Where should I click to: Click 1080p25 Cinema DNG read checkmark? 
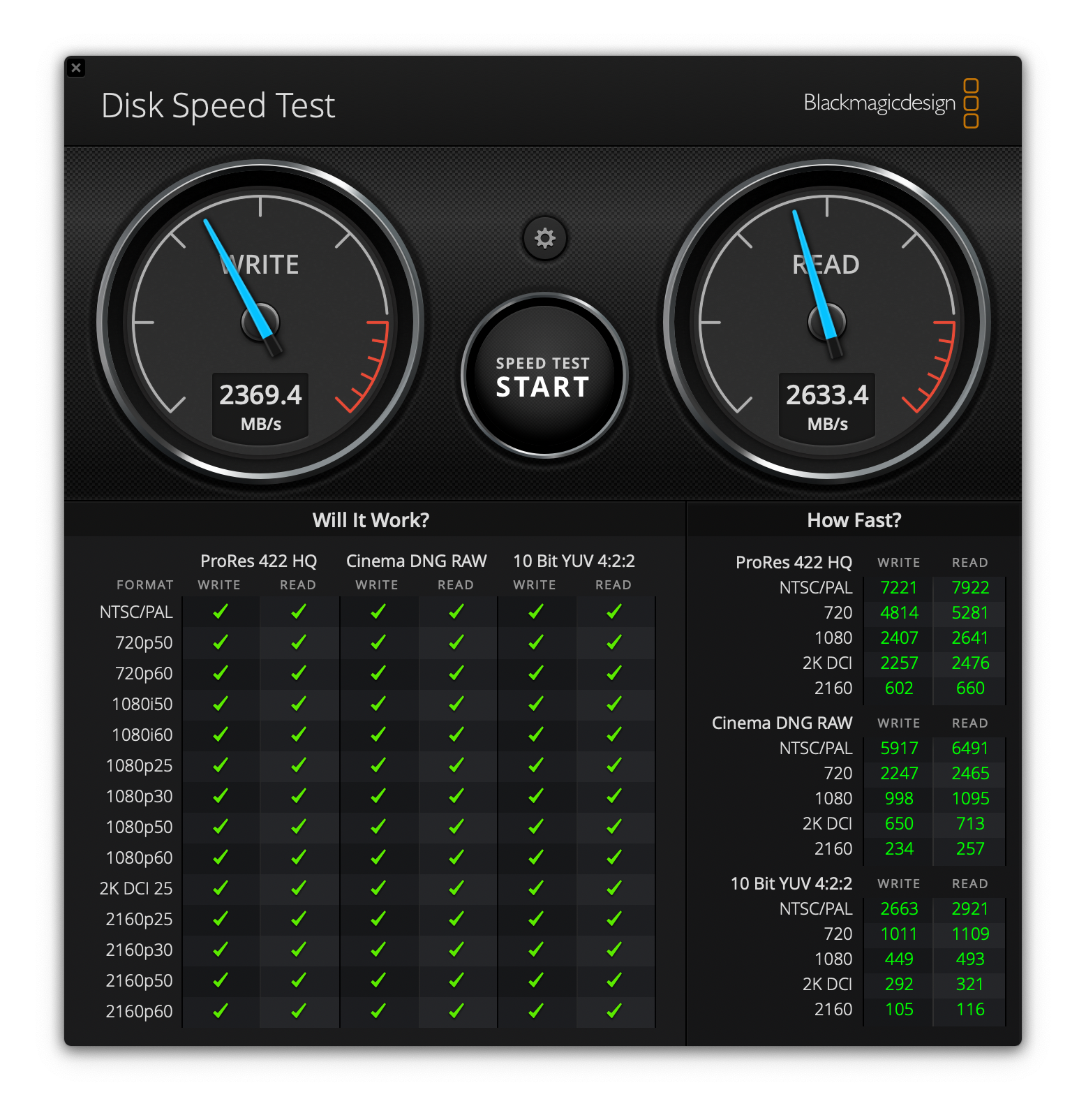456,765
